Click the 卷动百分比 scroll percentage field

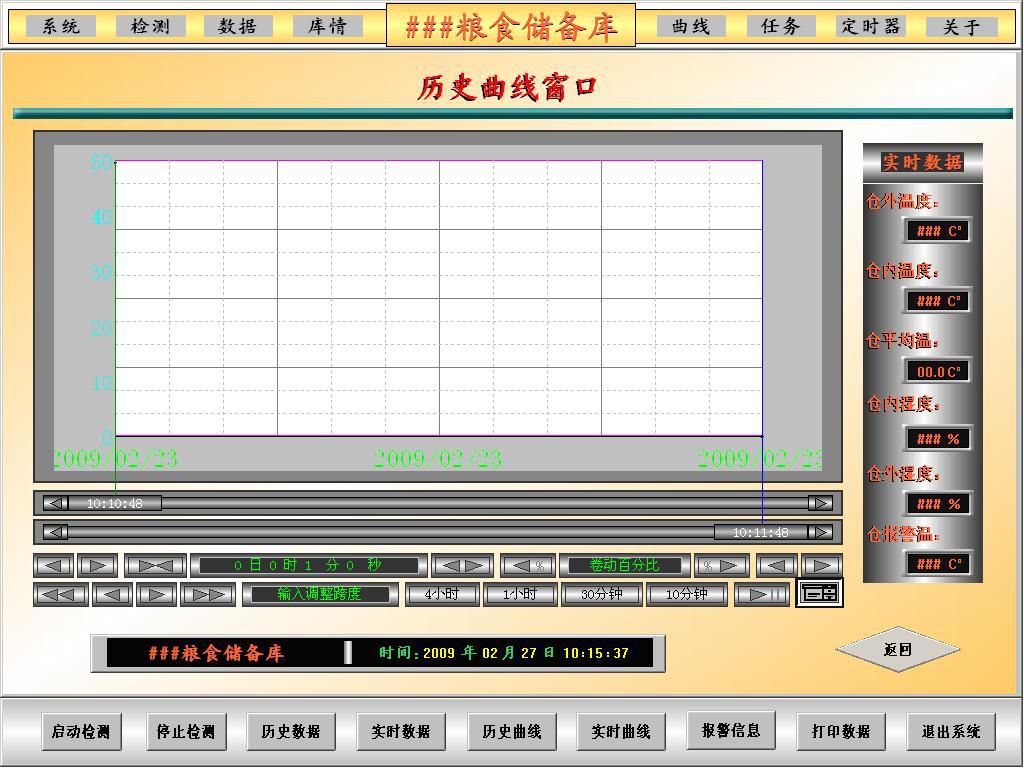tap(624, 566)
